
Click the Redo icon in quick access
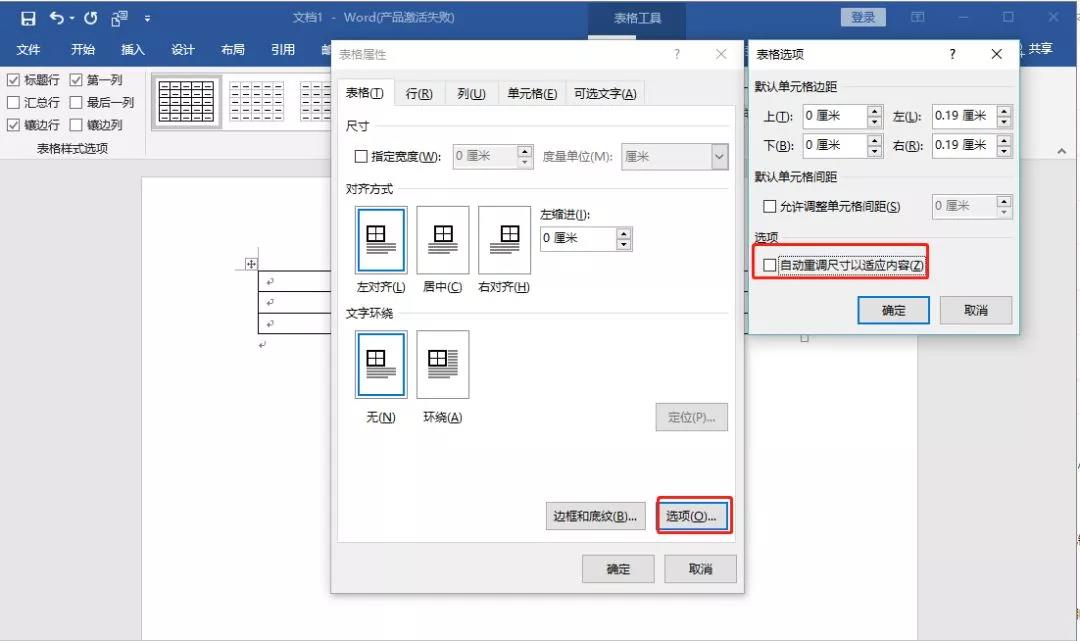click(91, 18)
